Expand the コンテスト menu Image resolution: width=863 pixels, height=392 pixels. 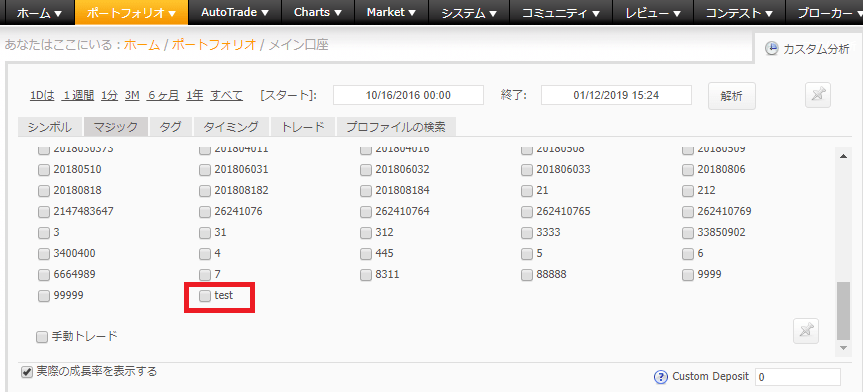pyautogui.click(x=739, y=13)
